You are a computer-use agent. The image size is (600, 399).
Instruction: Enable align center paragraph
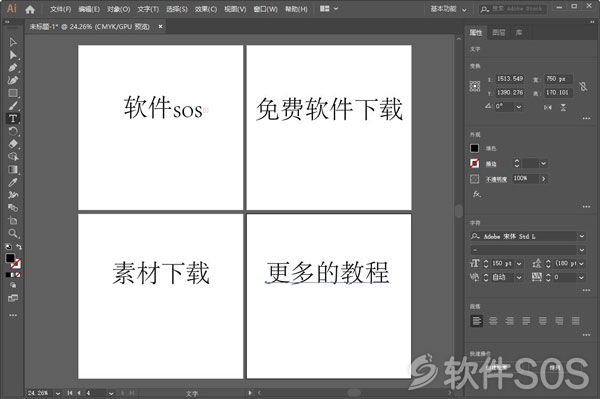[x=493, y=321]
